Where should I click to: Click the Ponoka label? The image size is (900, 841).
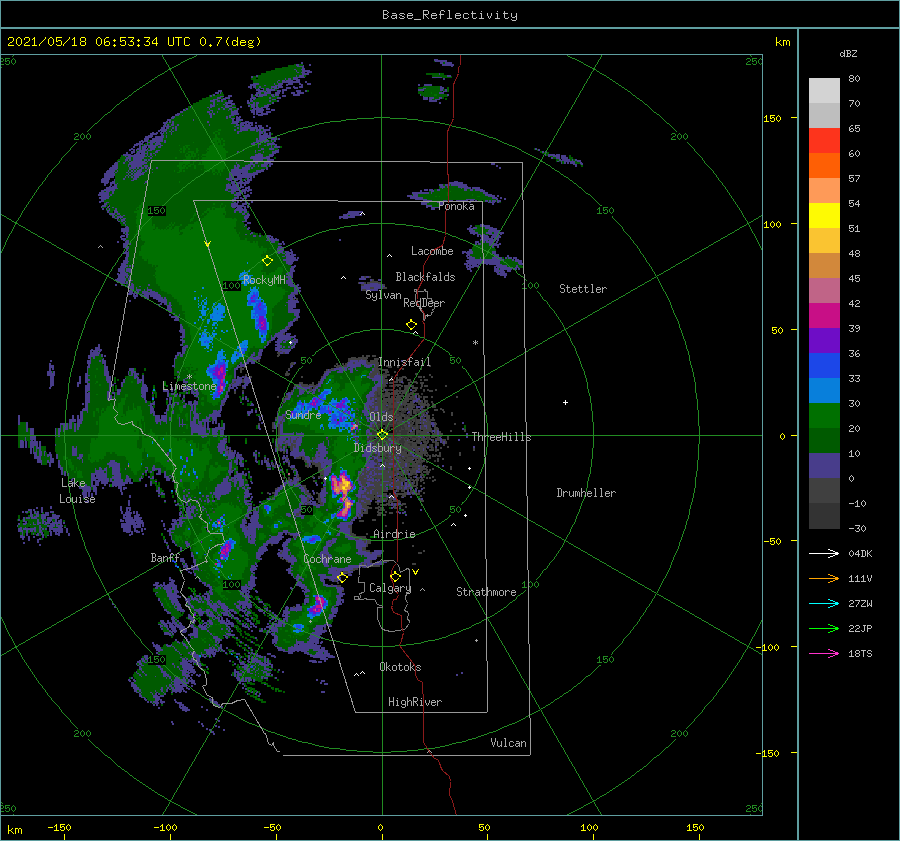456,206
